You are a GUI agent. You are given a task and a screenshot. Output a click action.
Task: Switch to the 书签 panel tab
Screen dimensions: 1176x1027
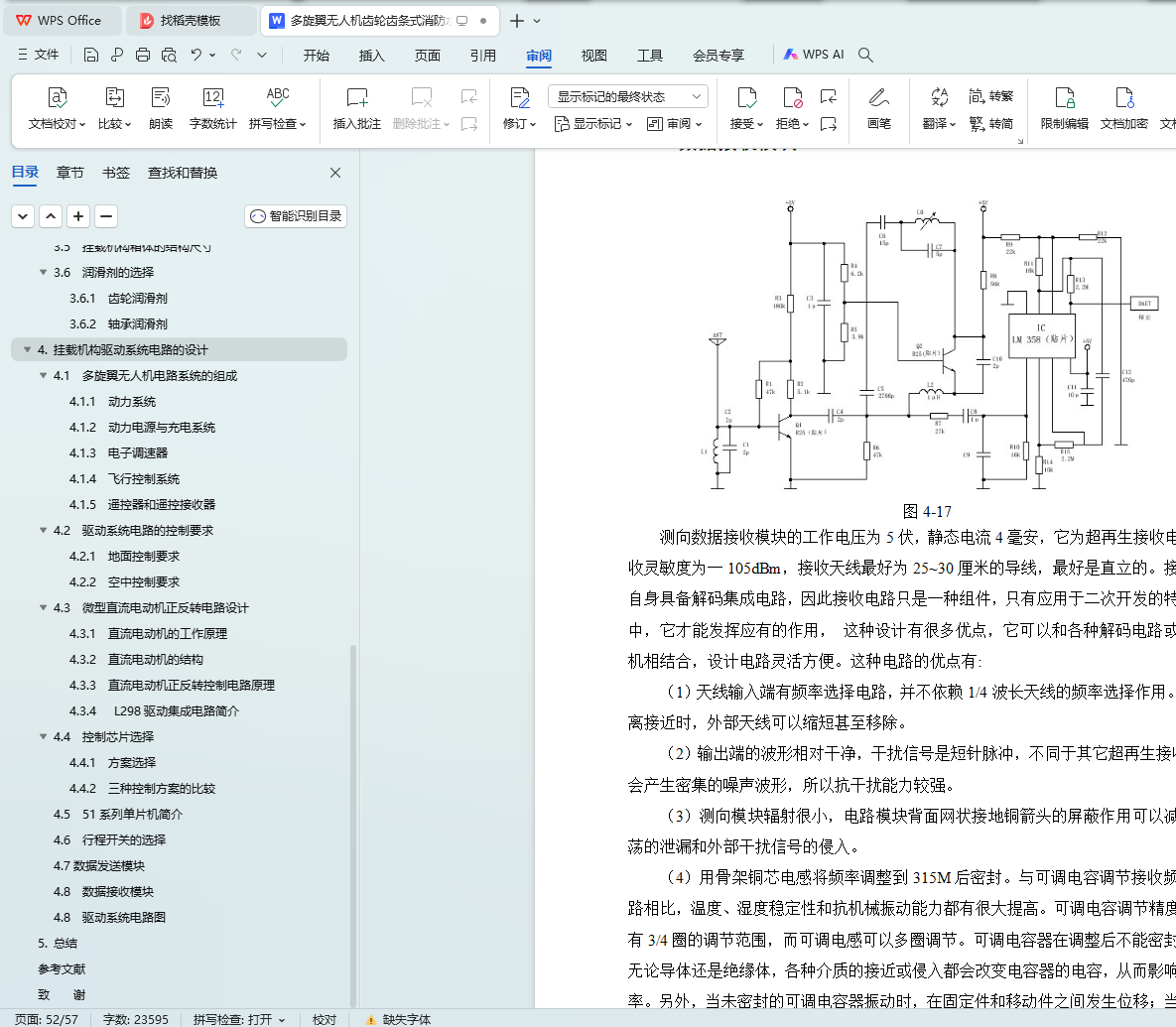tap(115, 174)
